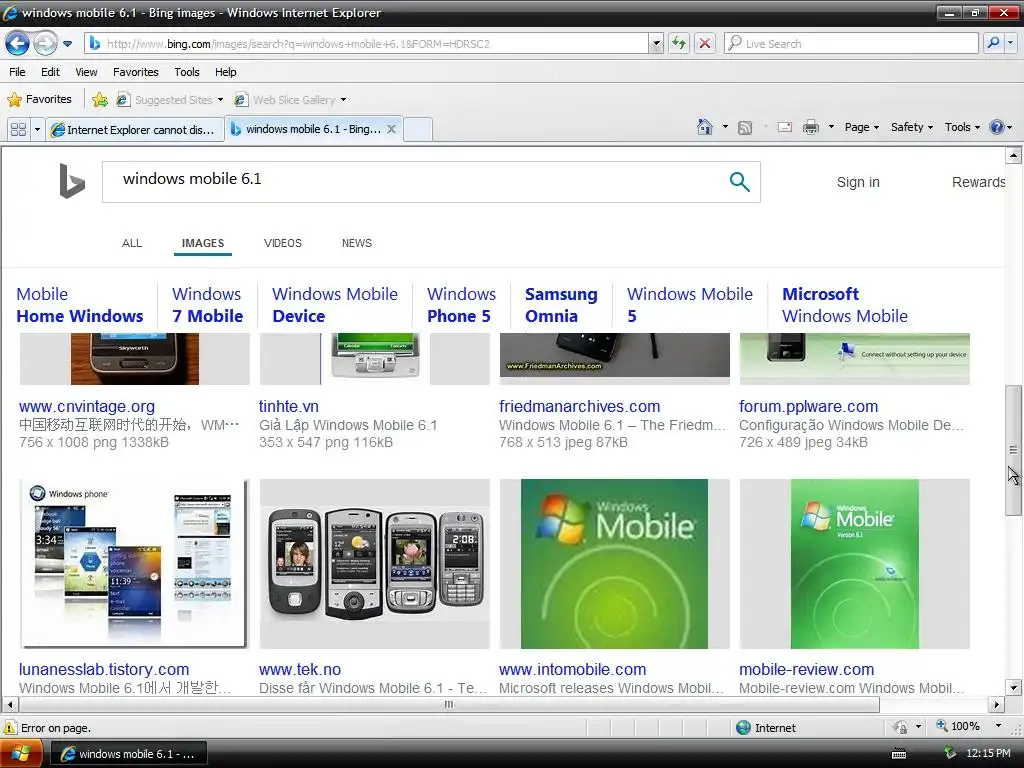Click the Home icon in command bar
This screenshot has height=768, width=1024.
pos(705,127)
